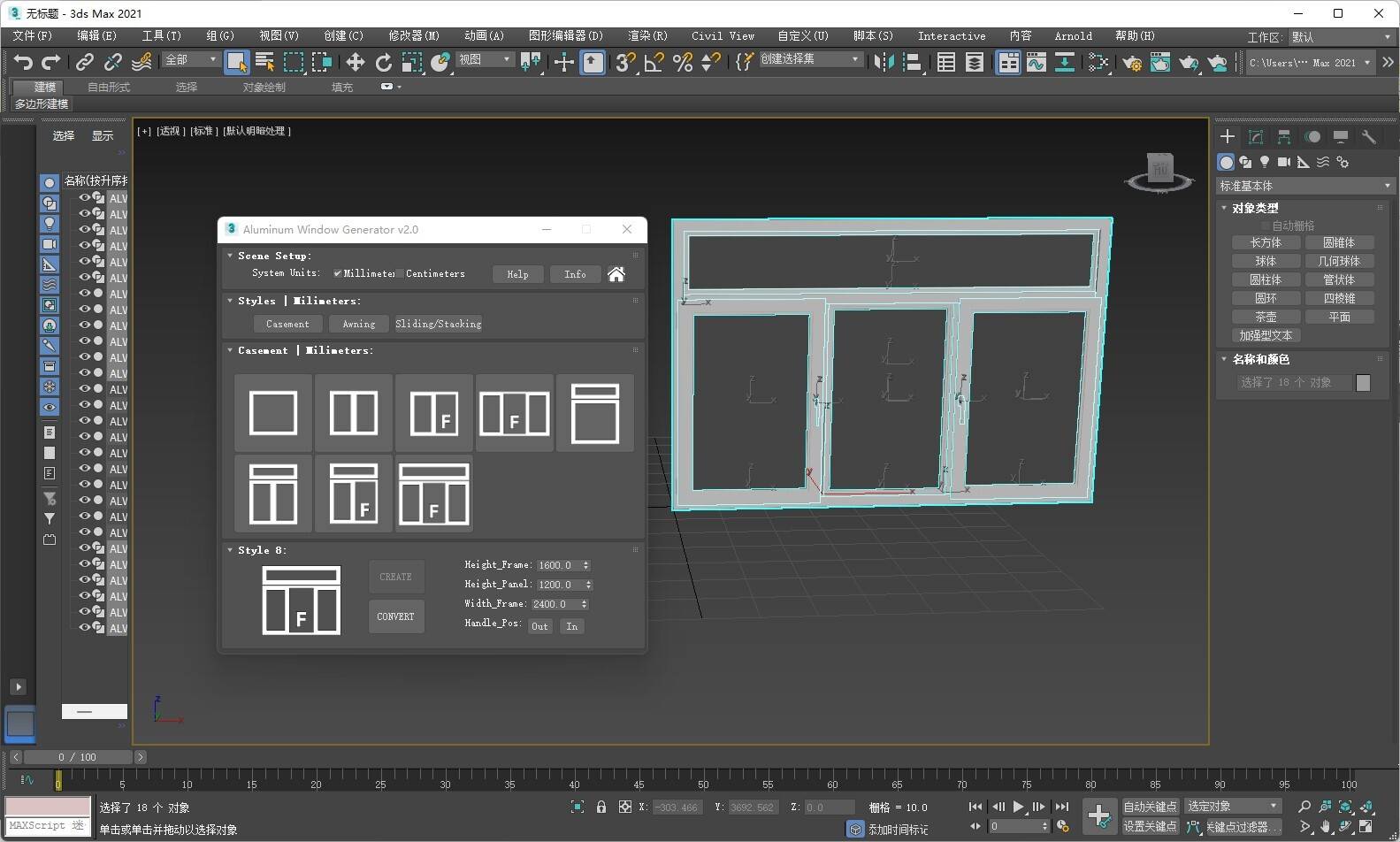This screenshot has width=1400, height=842.
Task: Open the 编辑(E) menu
Action: [96, 36]
